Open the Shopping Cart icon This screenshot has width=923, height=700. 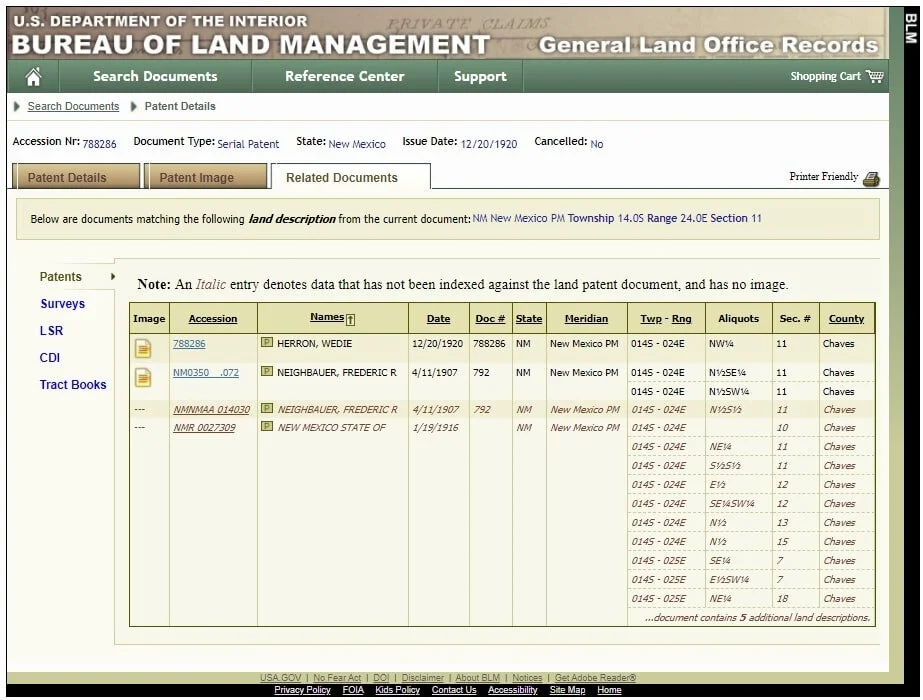(875, 77)
